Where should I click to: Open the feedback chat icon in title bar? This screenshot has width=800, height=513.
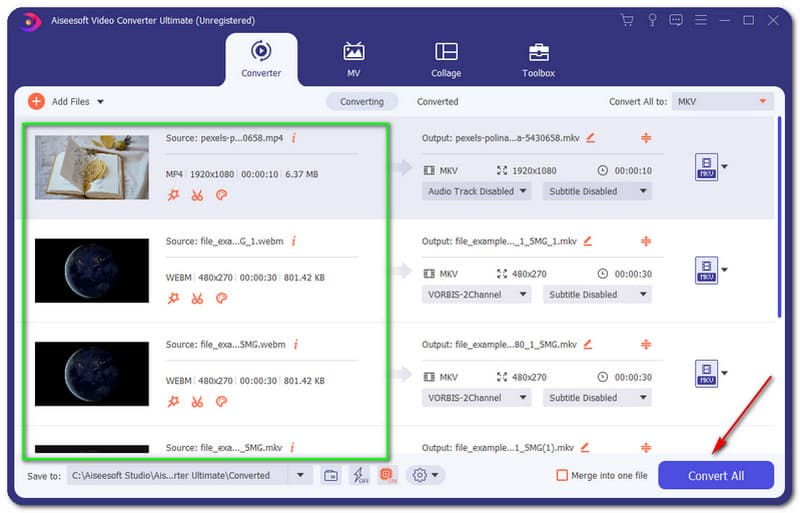(677, 20)
